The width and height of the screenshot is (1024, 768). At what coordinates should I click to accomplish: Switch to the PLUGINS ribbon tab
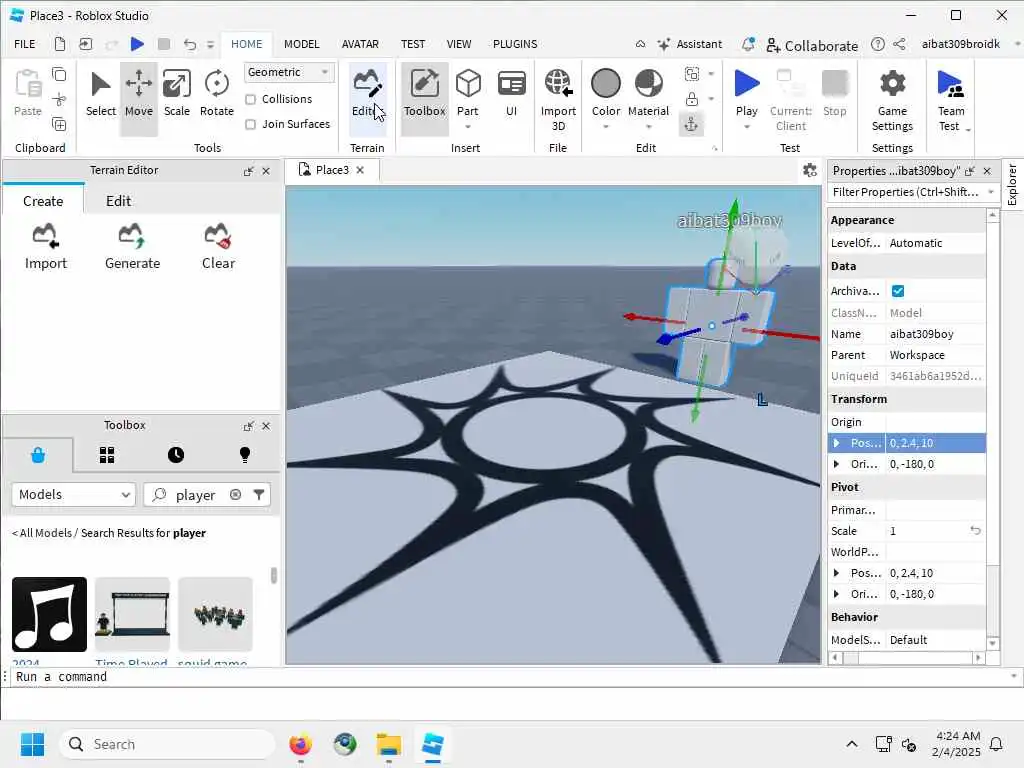515,44
